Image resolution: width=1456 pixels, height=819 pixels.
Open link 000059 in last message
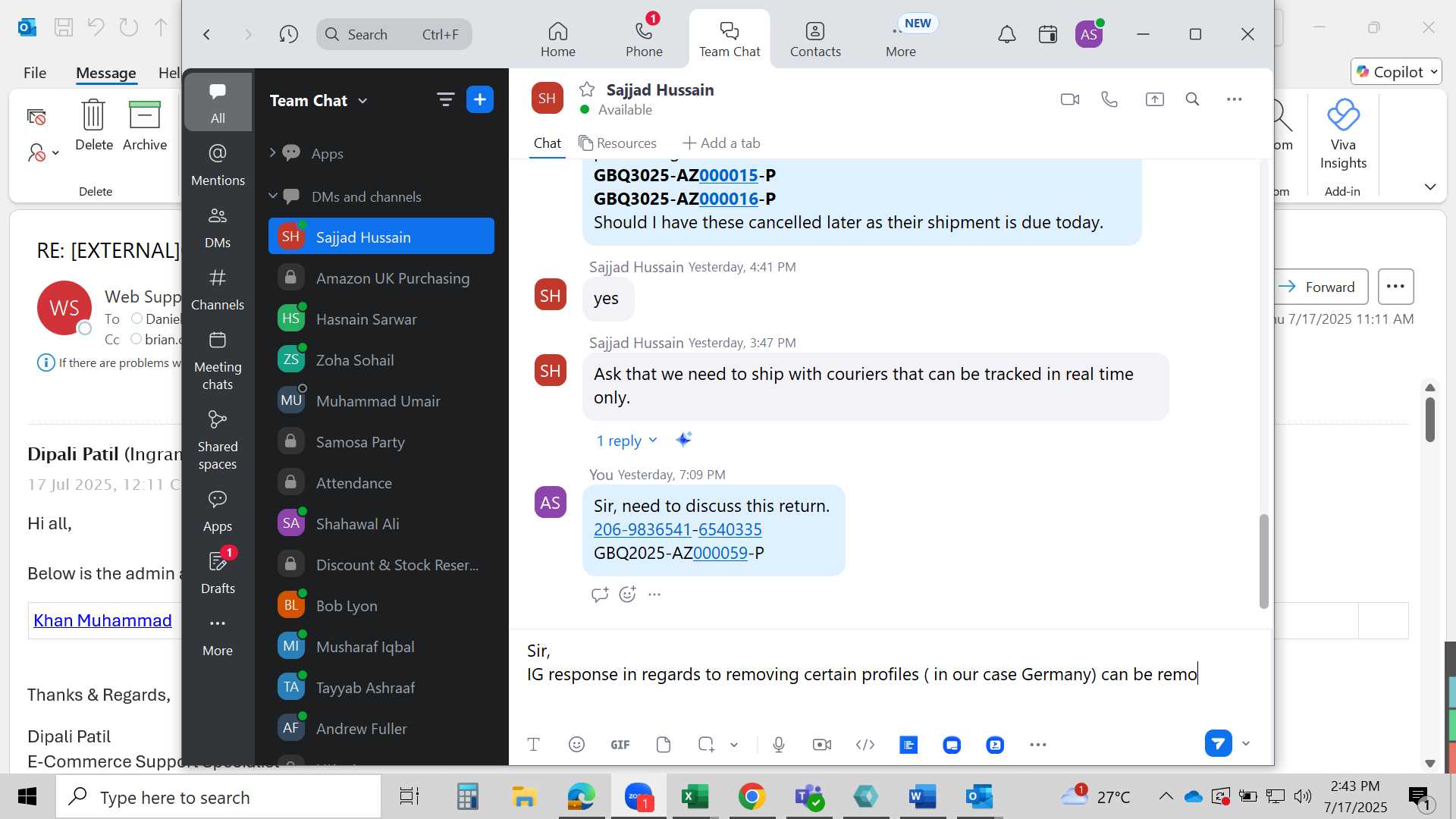(720, 553)
